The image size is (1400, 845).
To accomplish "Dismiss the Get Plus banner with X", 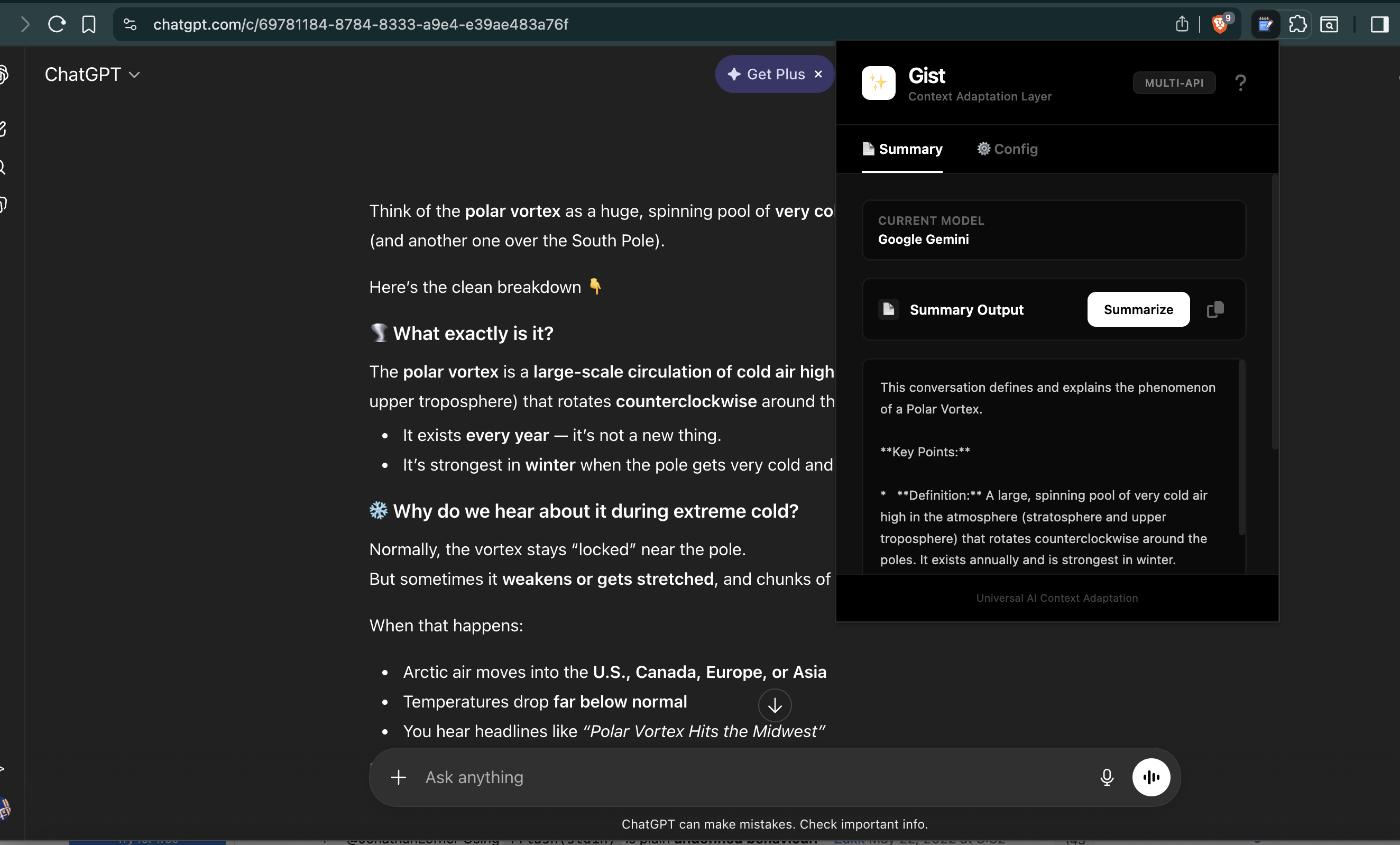I will tap(818, 75).
